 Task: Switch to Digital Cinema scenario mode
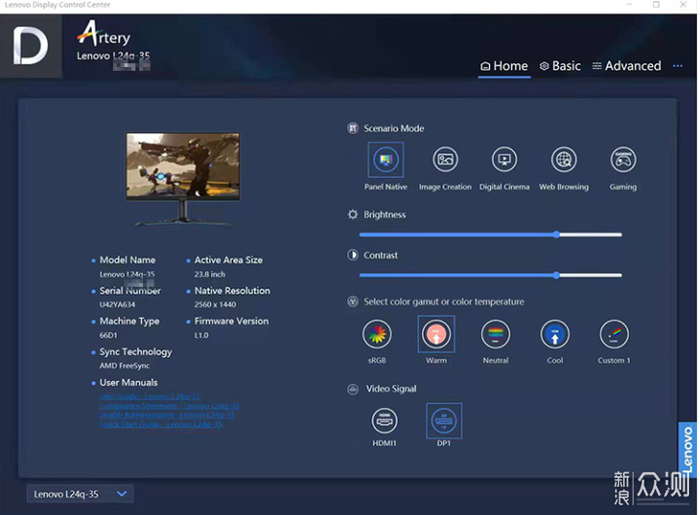pyautogui.click(x=504, y=160)
